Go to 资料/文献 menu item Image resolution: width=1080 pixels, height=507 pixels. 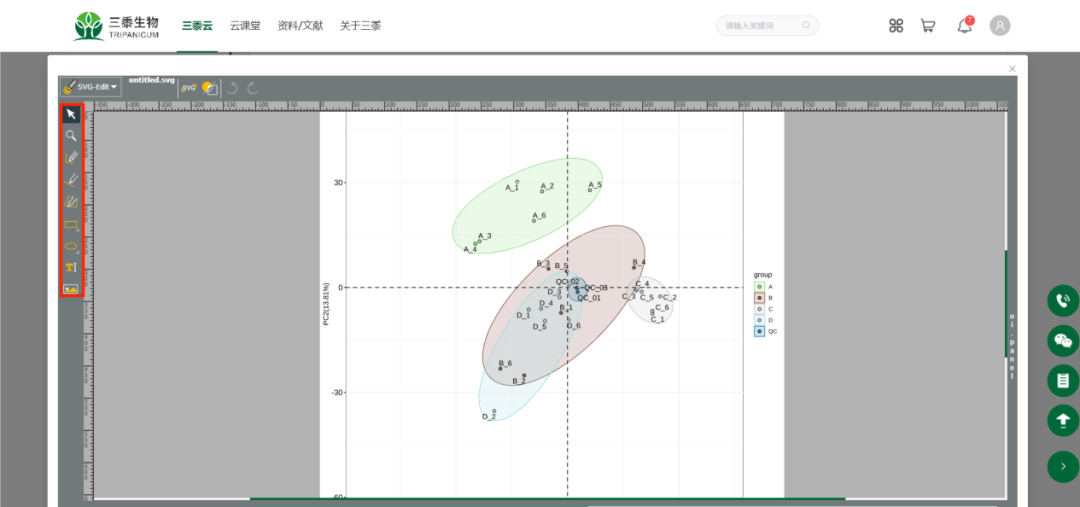point(300,26)
